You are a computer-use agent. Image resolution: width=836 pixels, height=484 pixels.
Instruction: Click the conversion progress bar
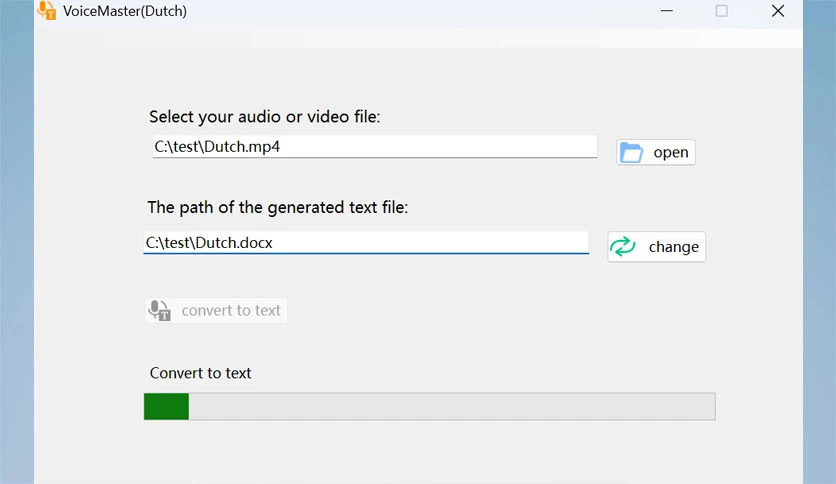(430, 407)
